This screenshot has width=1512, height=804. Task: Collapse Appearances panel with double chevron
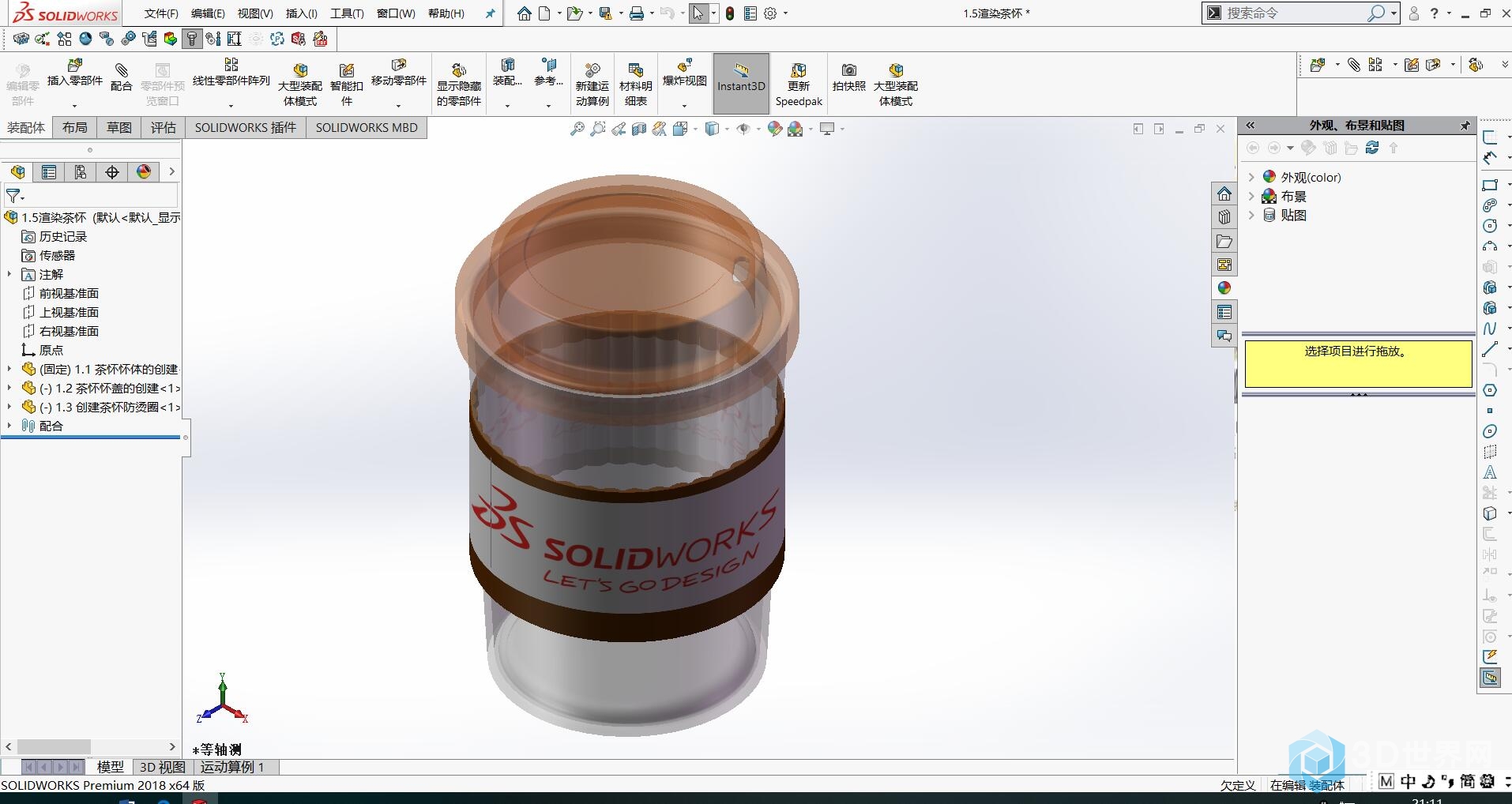click(x=1251, y=126)
